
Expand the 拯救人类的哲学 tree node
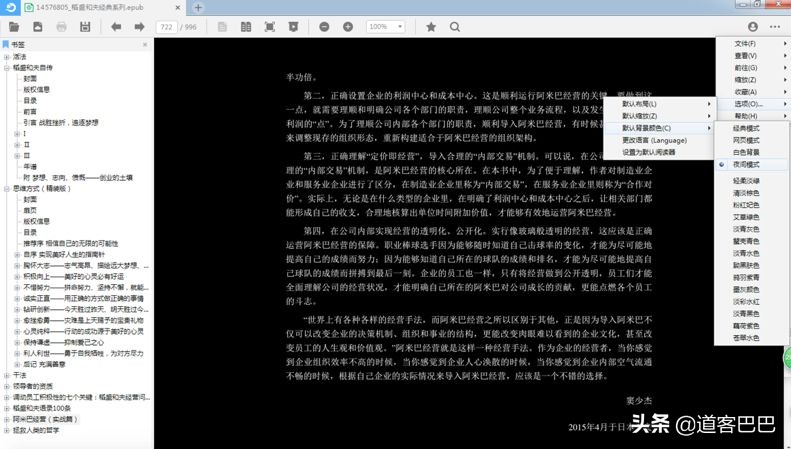pyautogui.click(x=7, y=430)
